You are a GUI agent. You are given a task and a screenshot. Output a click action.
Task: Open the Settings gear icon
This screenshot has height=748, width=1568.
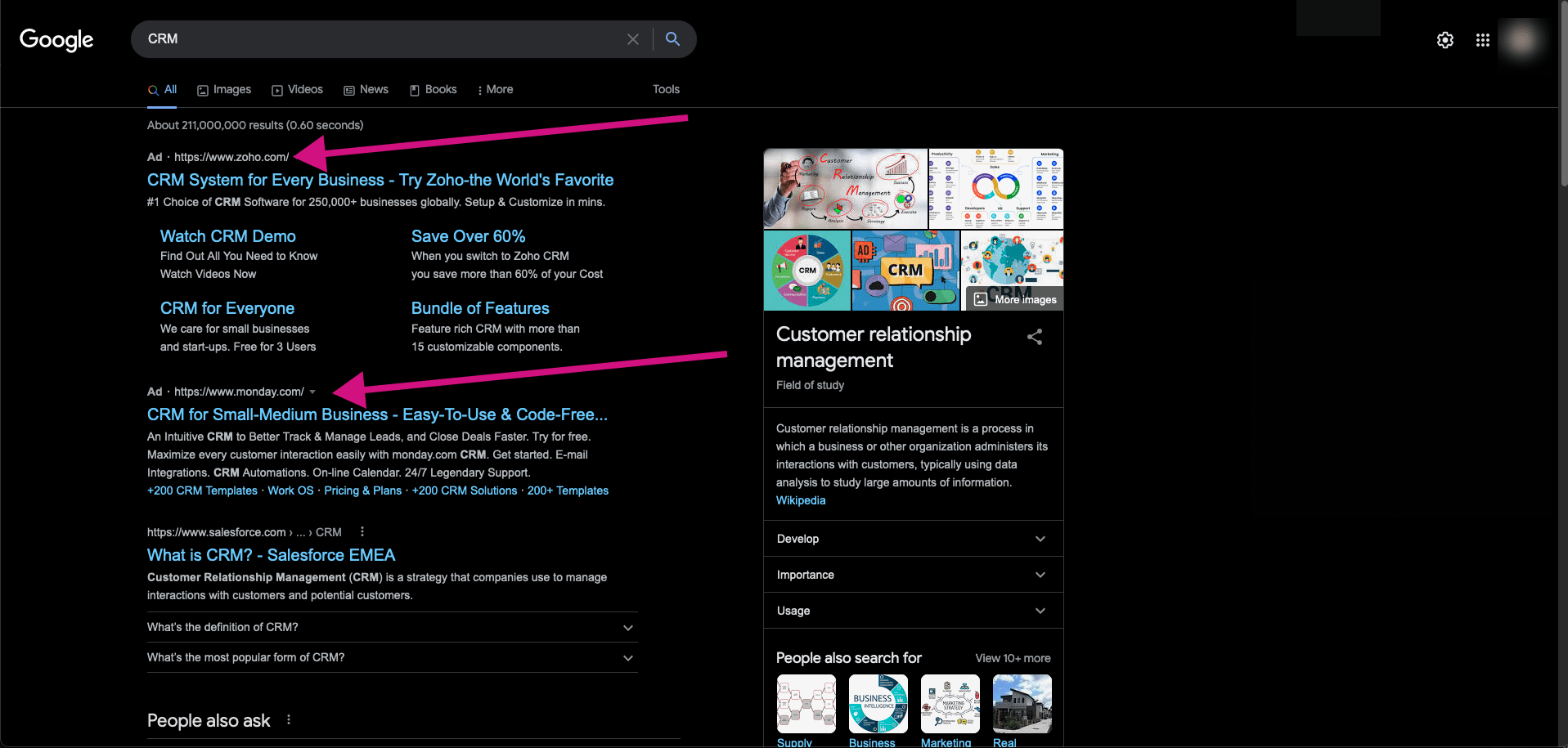[x=1445, y=40]
